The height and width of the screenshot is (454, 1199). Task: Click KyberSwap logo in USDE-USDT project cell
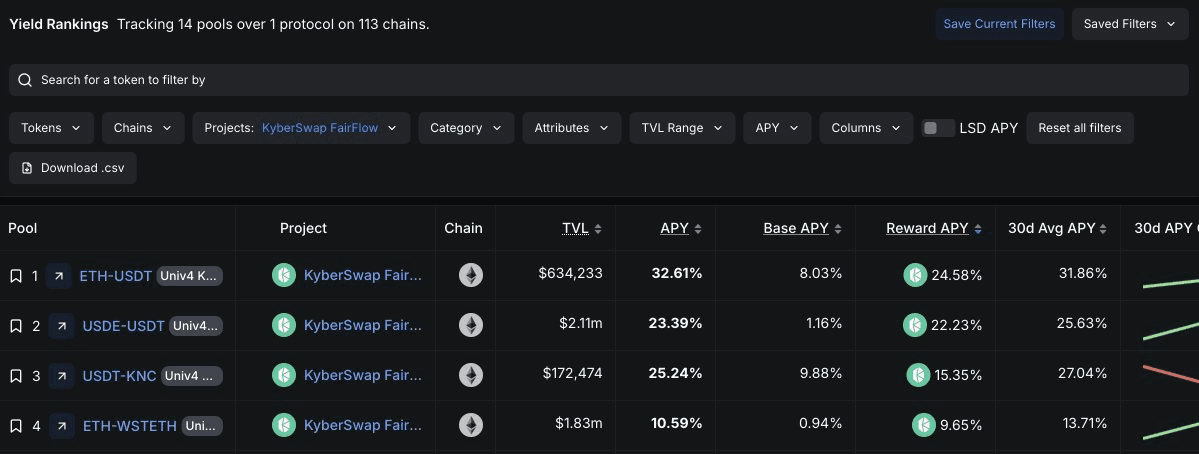pos(284,326)
